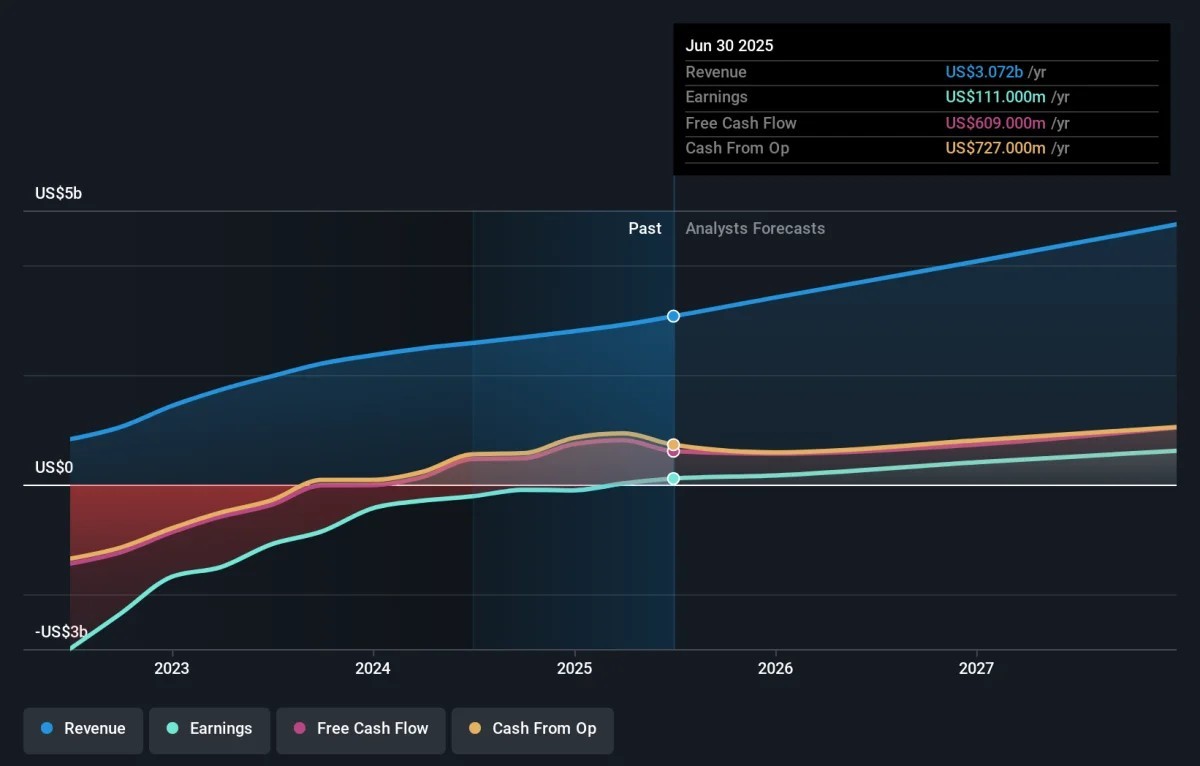Toggle the Revenue legend button
Viewport: 1200px width, 766px height.
click(x=84, y=730)
